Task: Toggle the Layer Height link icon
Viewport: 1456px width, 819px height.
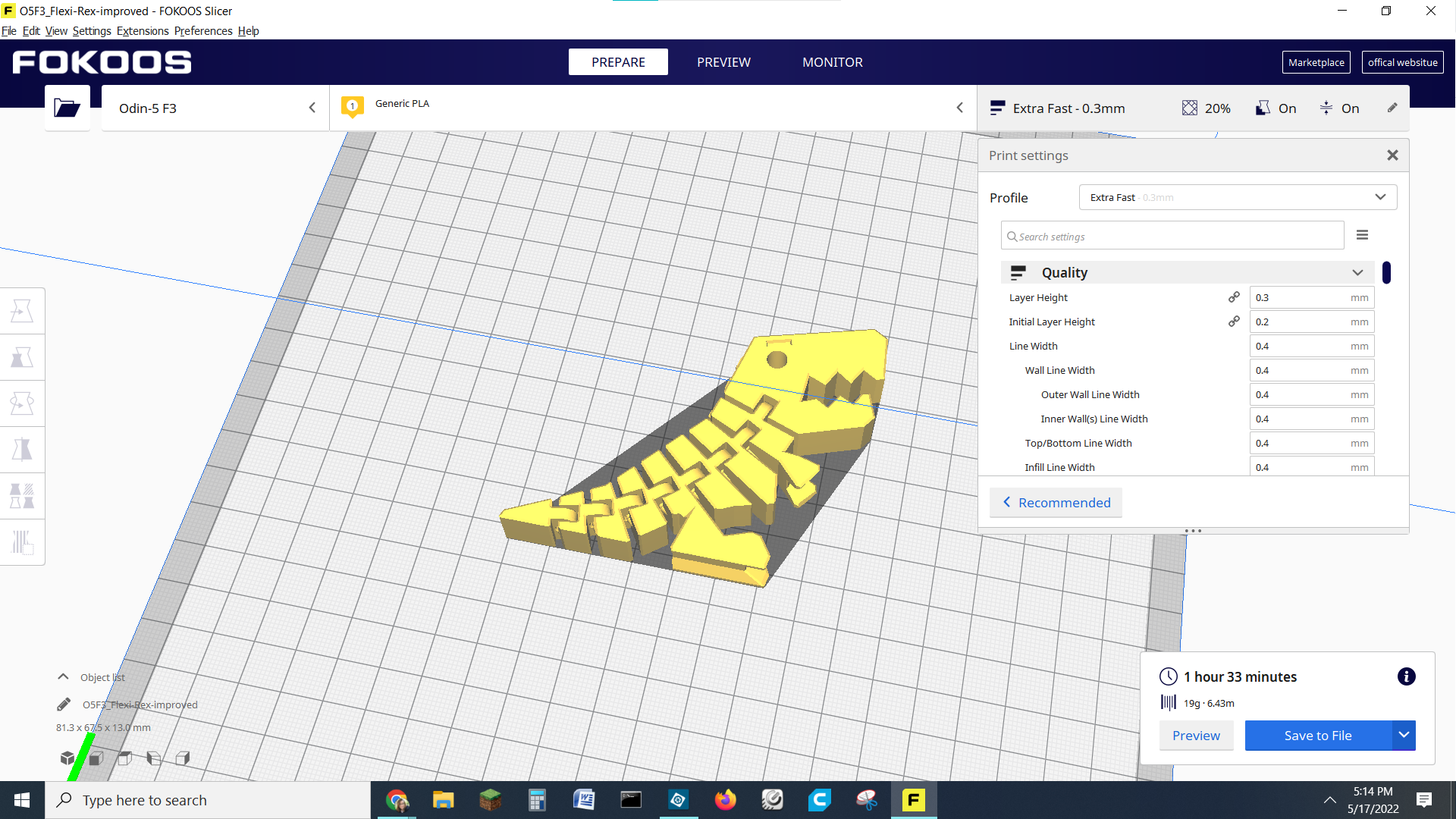Action: [x=1234, y=297]
